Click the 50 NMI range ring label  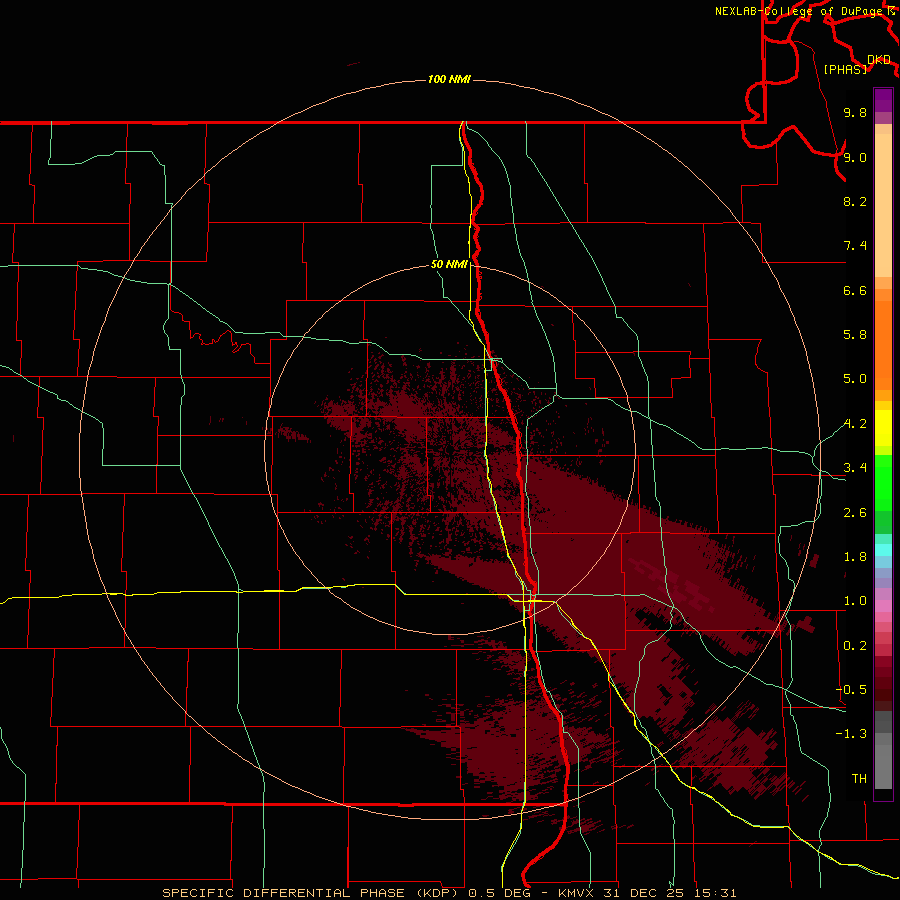tap(449, 264)
